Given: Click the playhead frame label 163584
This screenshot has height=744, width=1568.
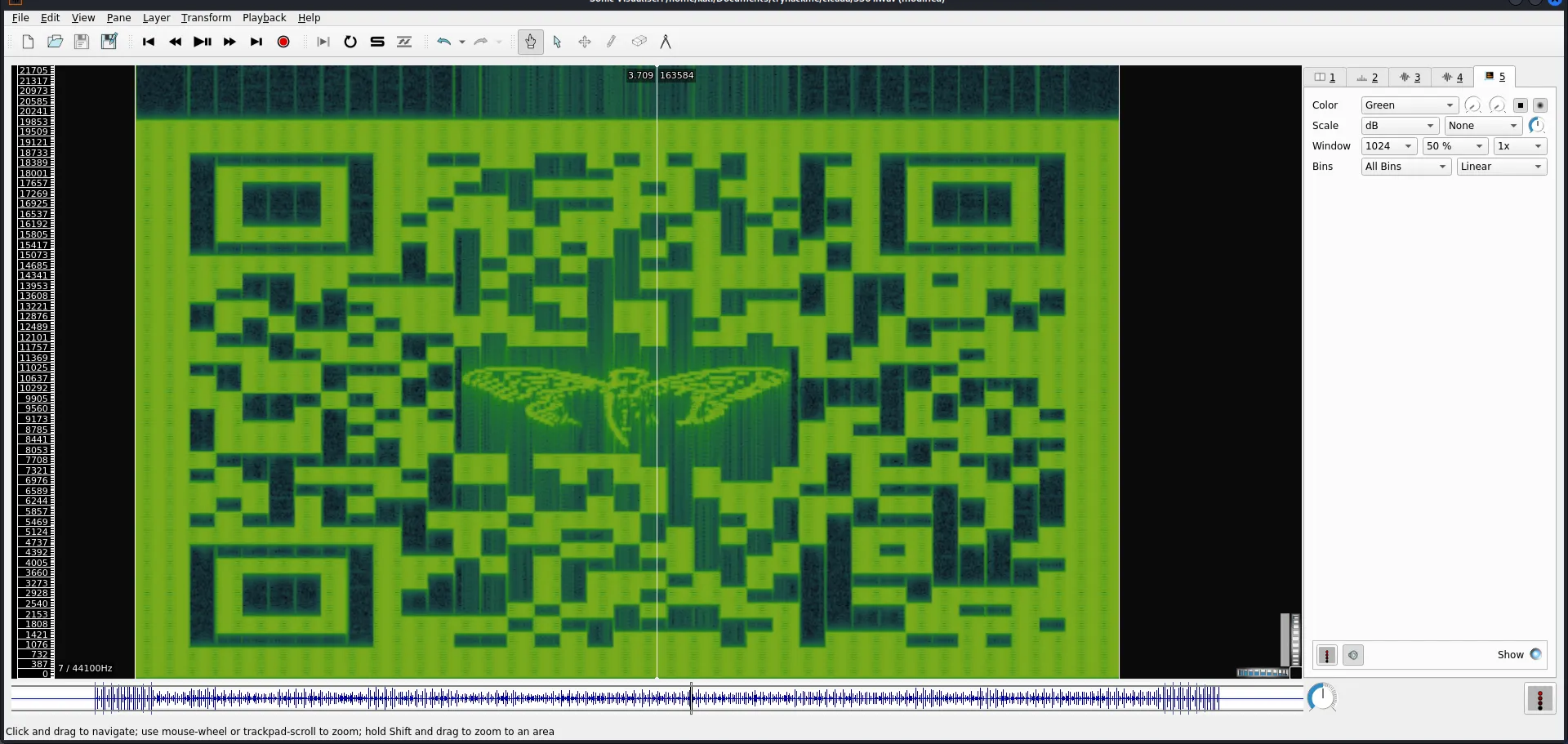Looking at the screenshot, I should click(x=677, y=75).
